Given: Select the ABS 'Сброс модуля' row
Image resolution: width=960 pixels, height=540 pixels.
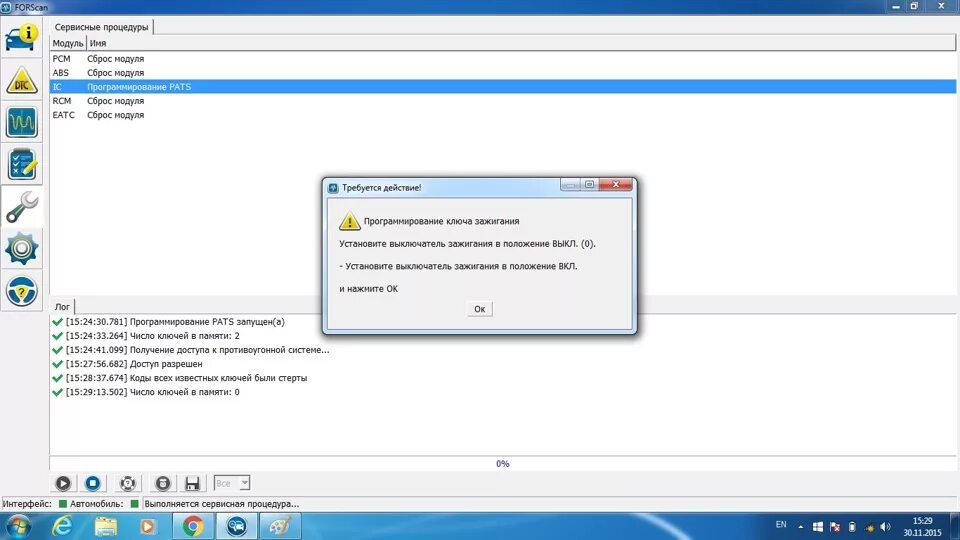Looking at the screenshot, I should (x=503, y=73).
